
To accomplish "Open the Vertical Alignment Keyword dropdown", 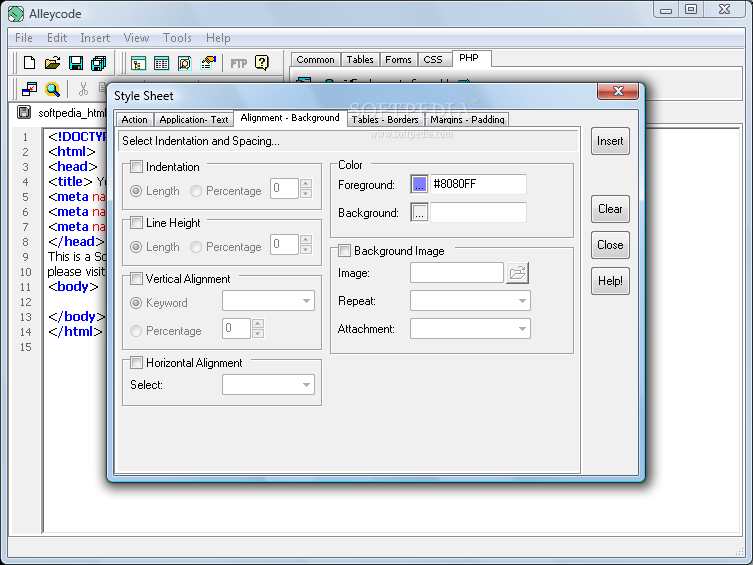I will point(268,301).
